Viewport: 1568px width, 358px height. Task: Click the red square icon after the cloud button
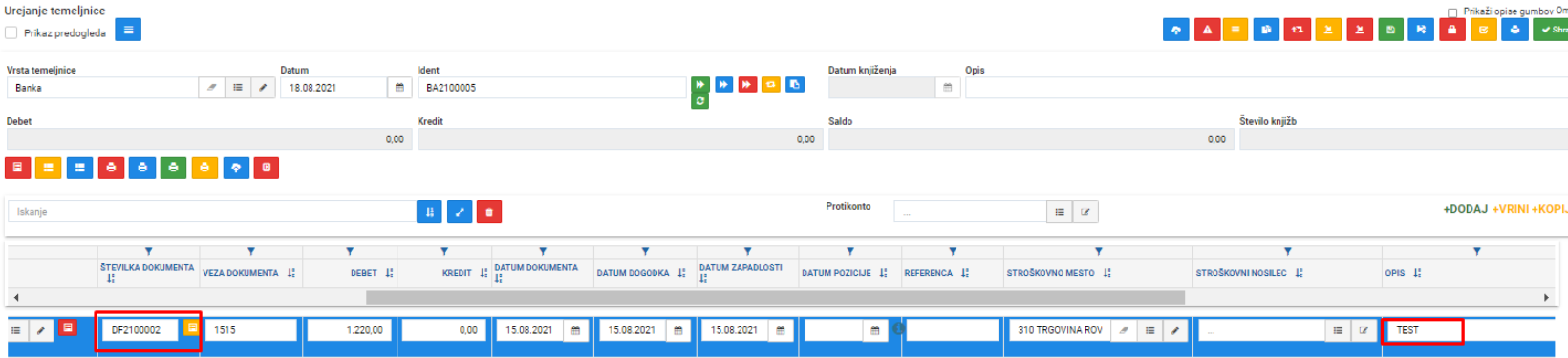(267, 167)
